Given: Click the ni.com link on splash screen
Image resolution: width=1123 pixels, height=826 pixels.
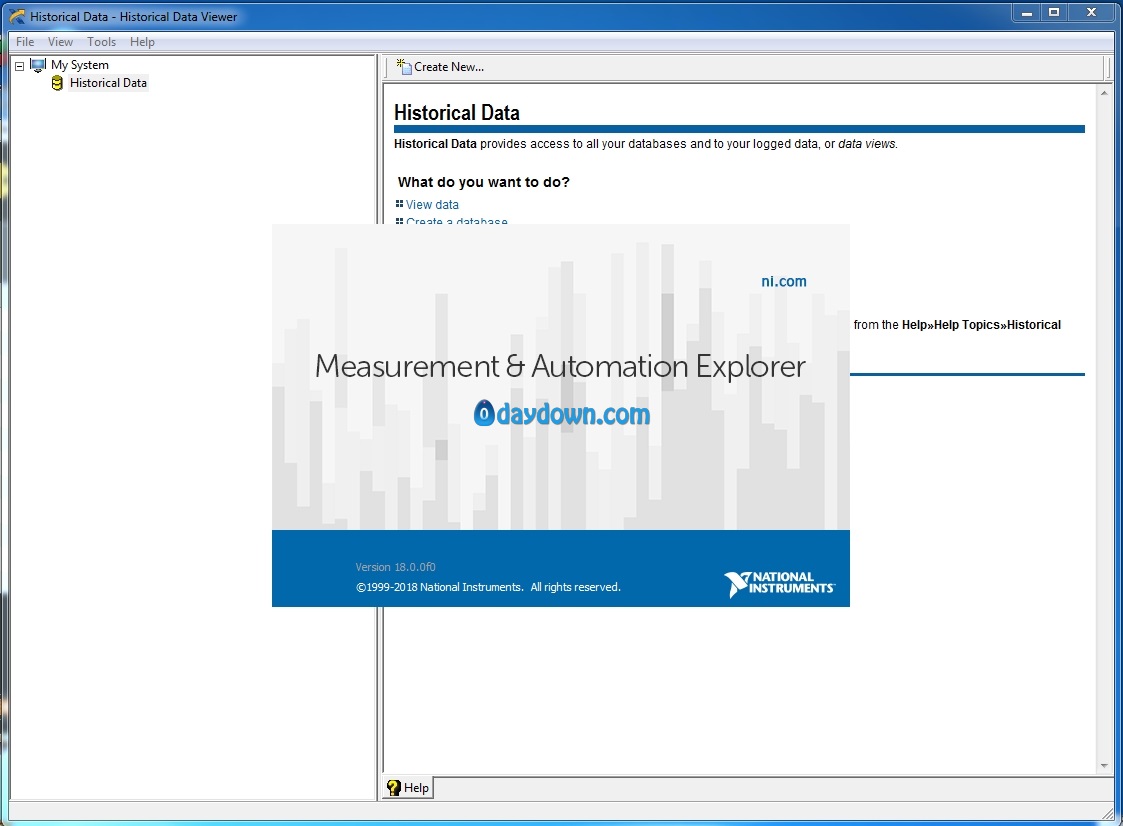Looking at the screenshot, I should pyautogui.click(x=784, y=282).
